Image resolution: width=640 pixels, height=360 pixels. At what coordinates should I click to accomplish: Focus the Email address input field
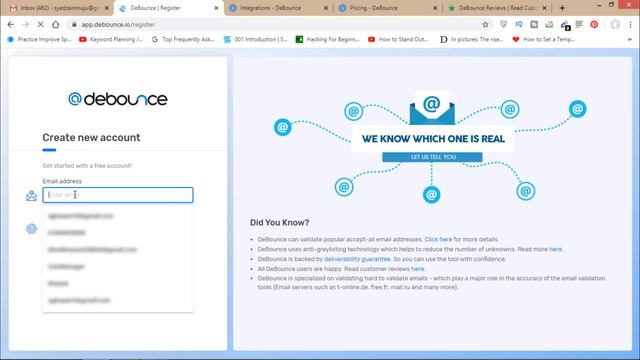(118, 195)
